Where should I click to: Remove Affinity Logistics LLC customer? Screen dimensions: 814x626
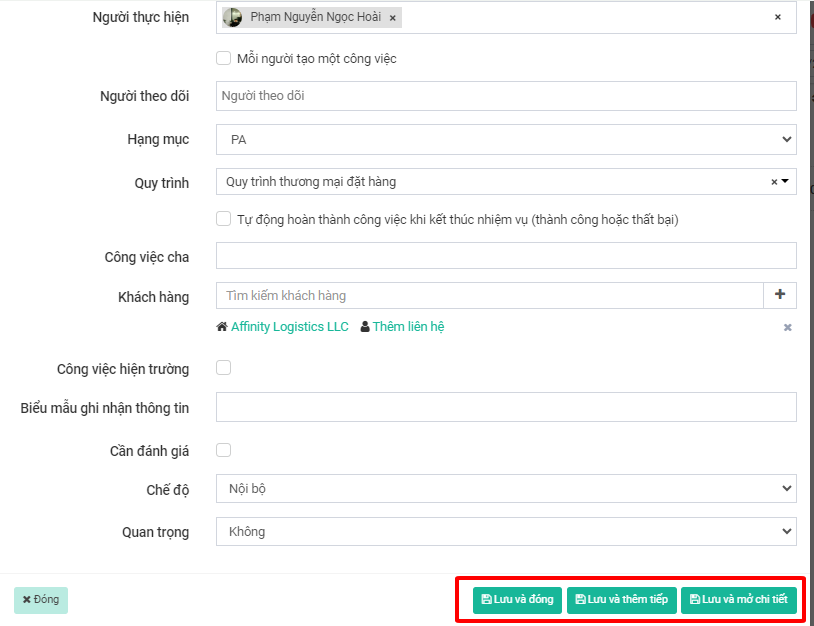point(787,327)
